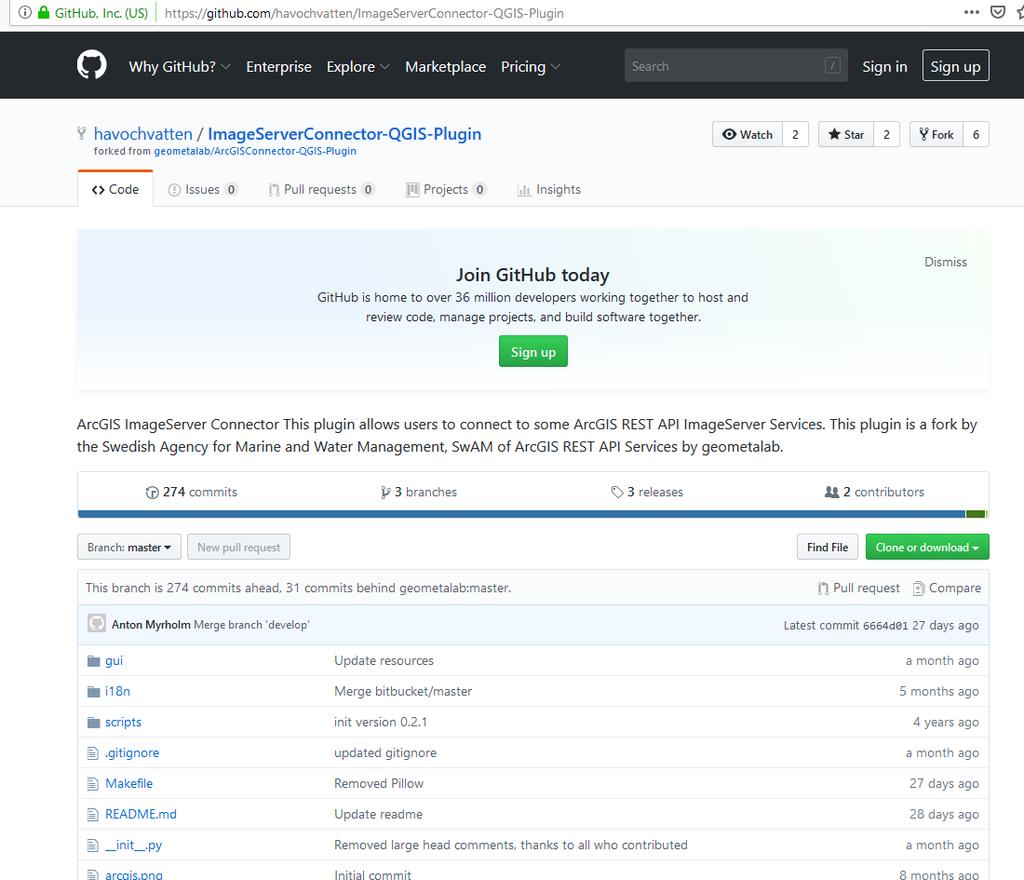This screenshot has height=880, width=1024.
Task: Click the site info icon in address bar
Action: point(25,12)
